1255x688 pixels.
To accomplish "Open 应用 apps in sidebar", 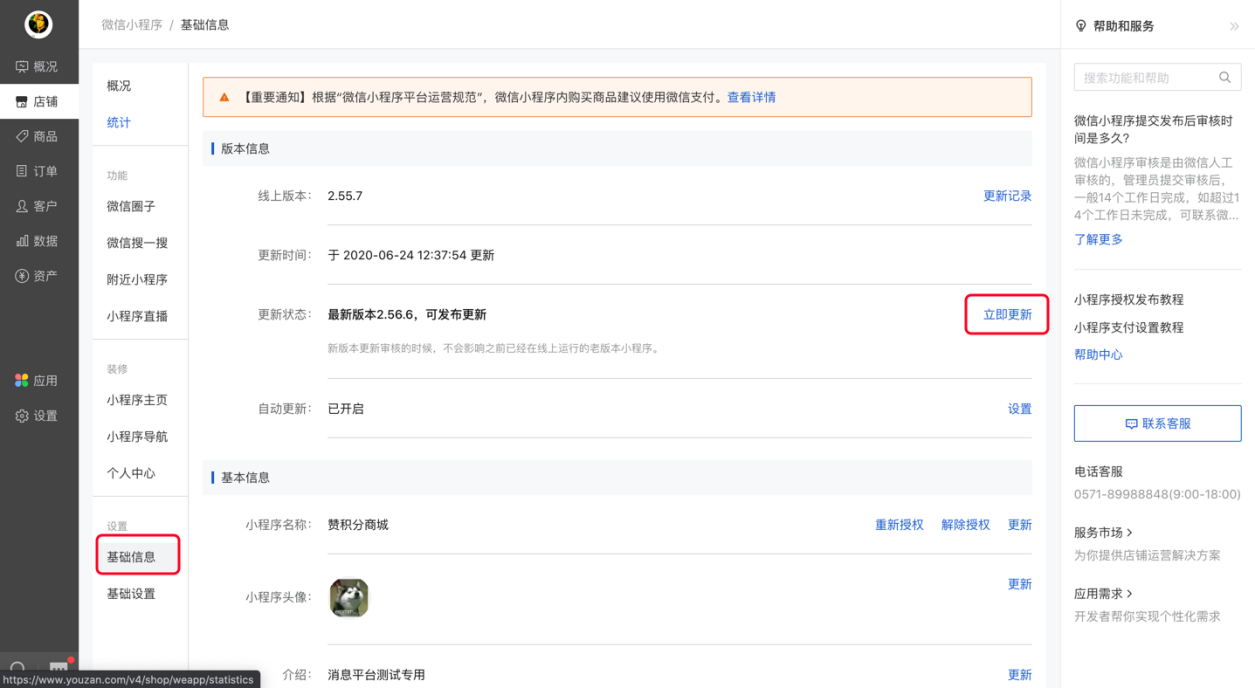I will point(38,381).
